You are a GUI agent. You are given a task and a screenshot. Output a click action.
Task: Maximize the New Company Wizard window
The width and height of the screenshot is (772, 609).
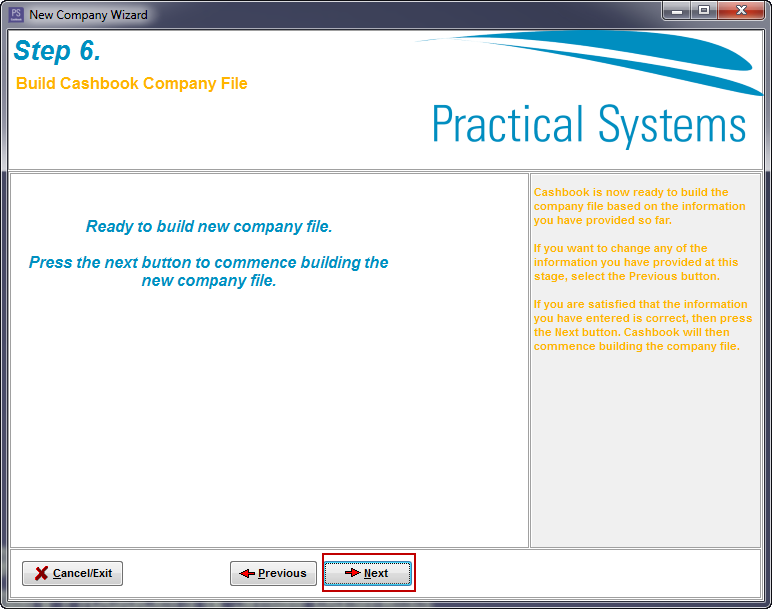pyautogui.click(x=704, y=11)
